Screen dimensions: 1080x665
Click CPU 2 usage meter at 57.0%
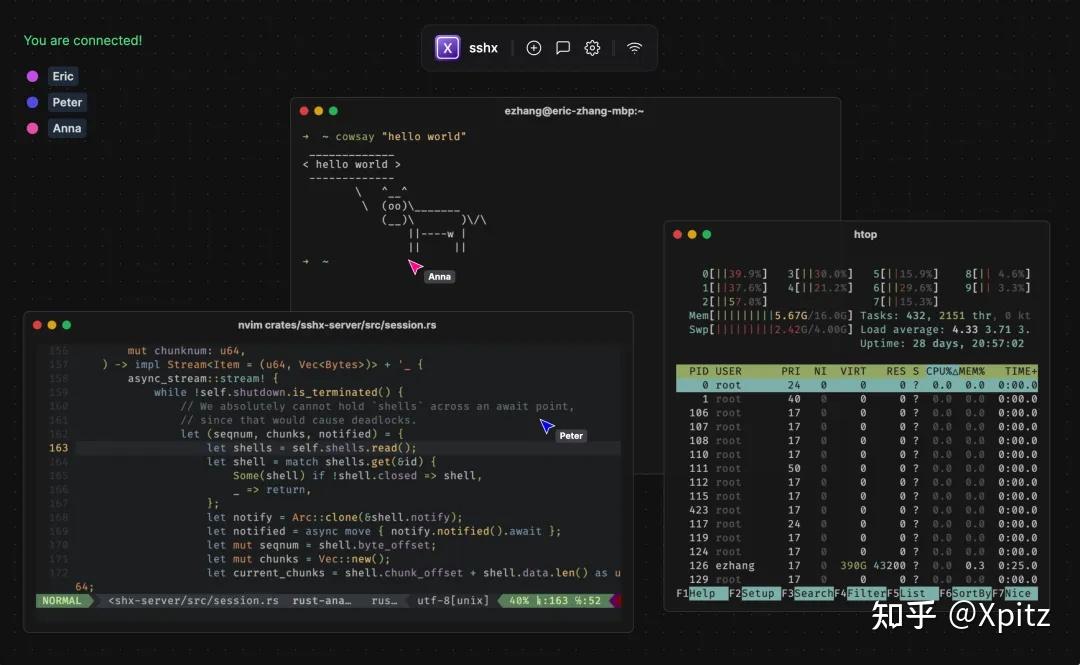pyautogui.click(x=734, y=301)
